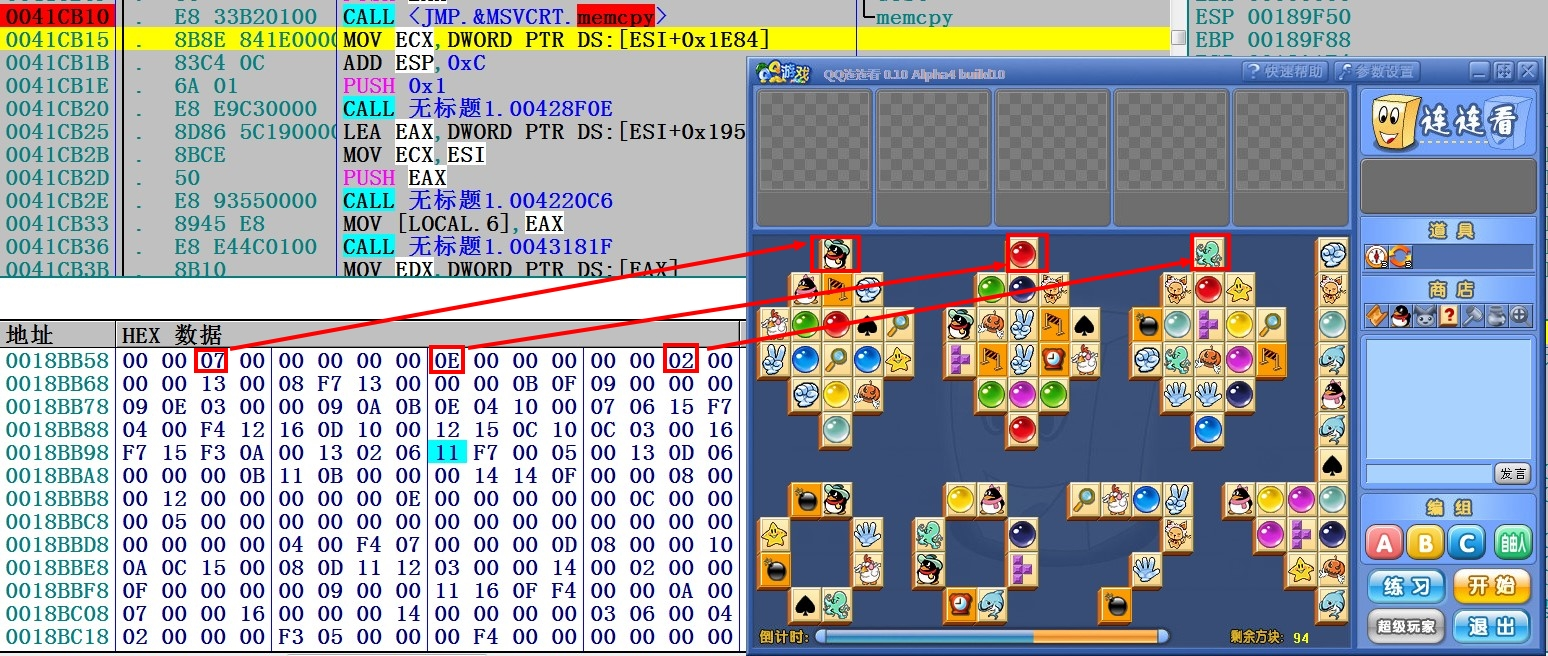The image size is (1548, 656).
Task: Buy the orange ticket item in 商店
Action: point(1376,316)
